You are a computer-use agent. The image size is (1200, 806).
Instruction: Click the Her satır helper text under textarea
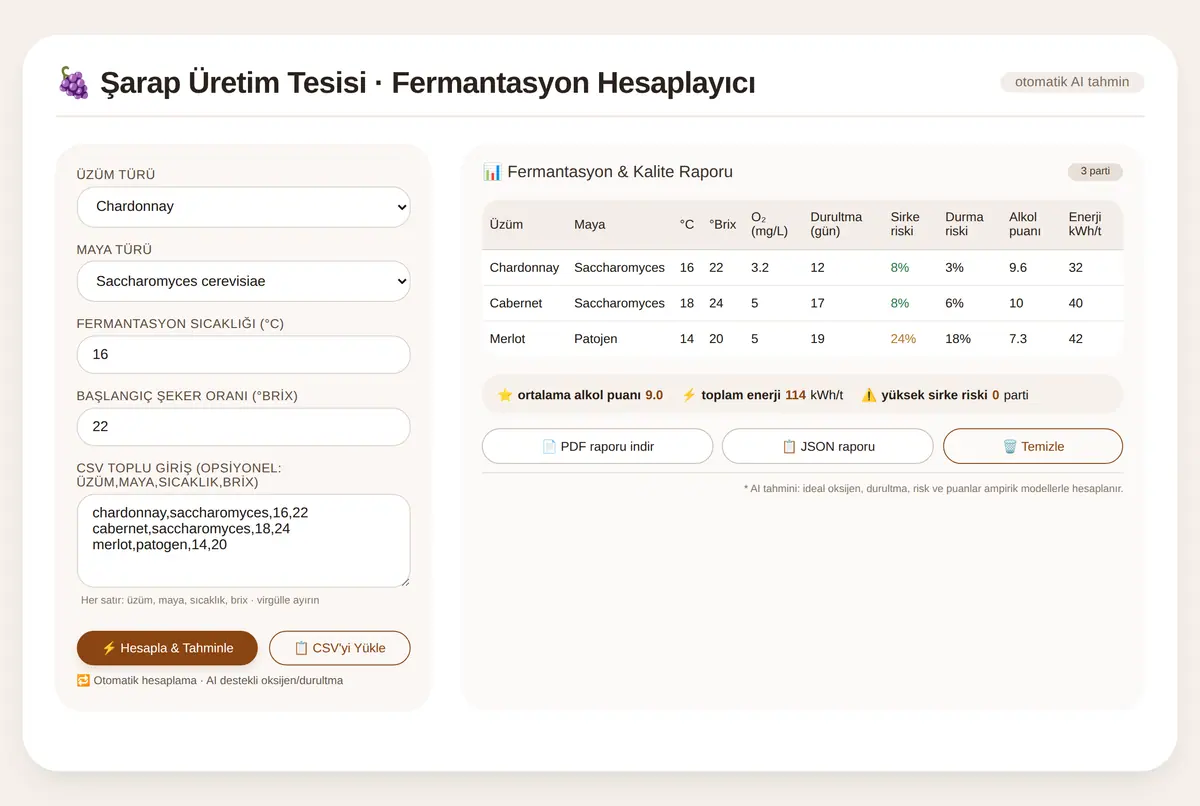(x=200, y=600)
